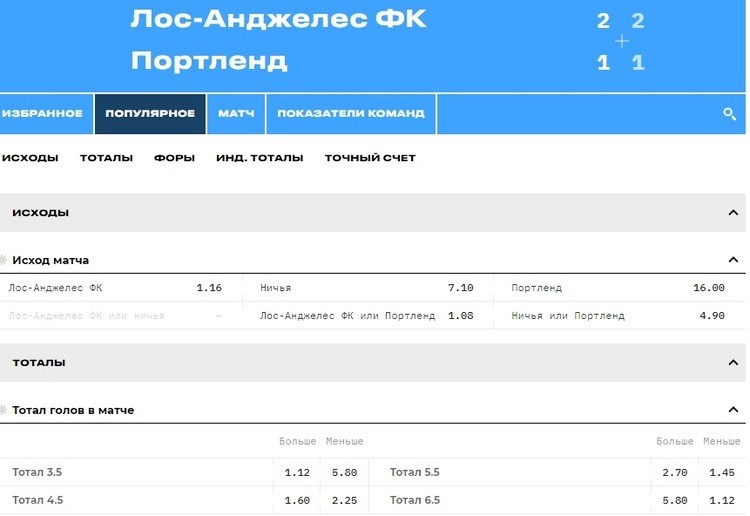This screenshot has height=516, width=750.
Task: Bet on Лос-Анджелес ФК win at 1.16
Action: [121, 288]
